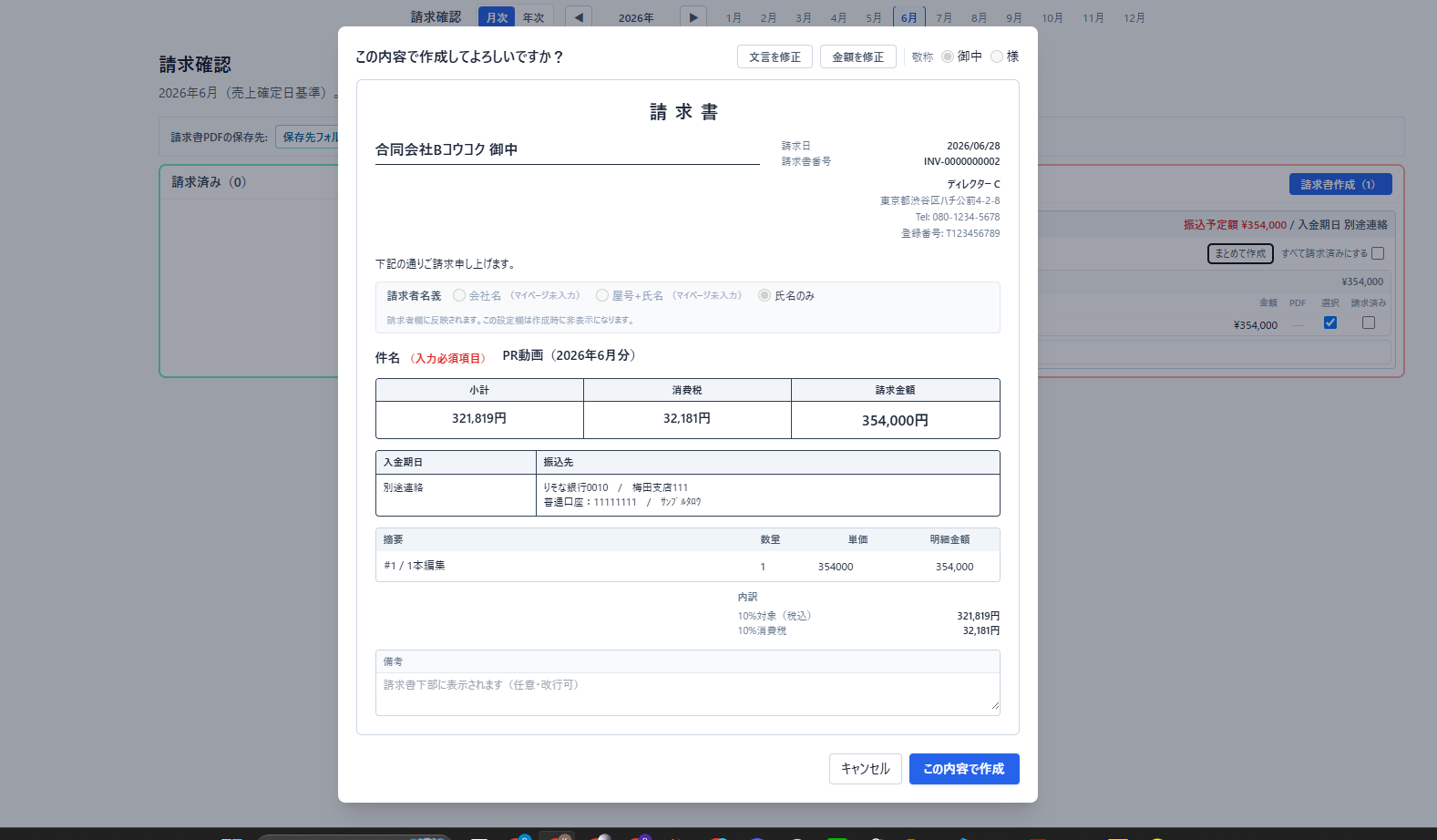The width and height of the screenshot is (1437, 840).
Task: Select the 2月 month tab
Action: (768, 17)
